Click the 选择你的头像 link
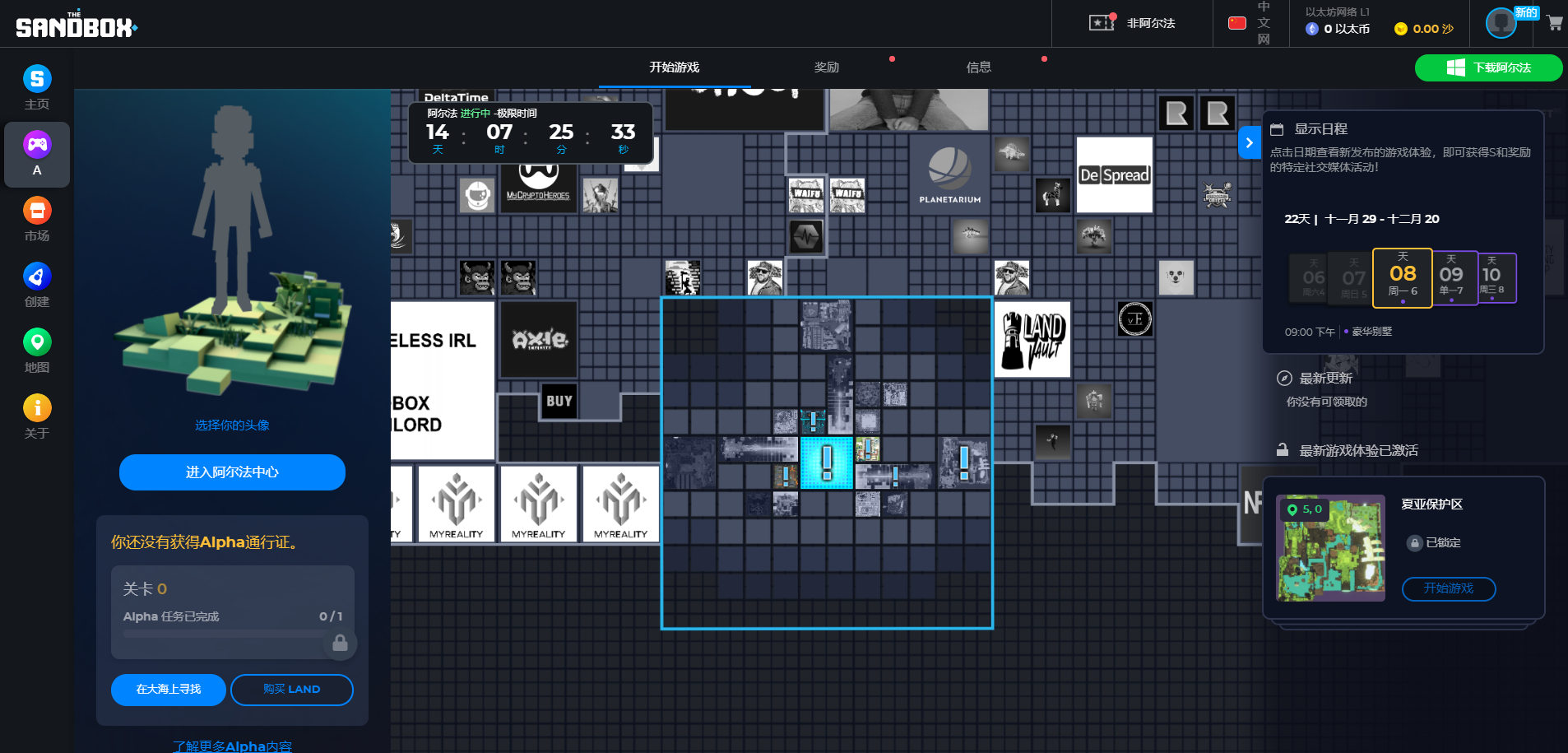 (232, 425)
